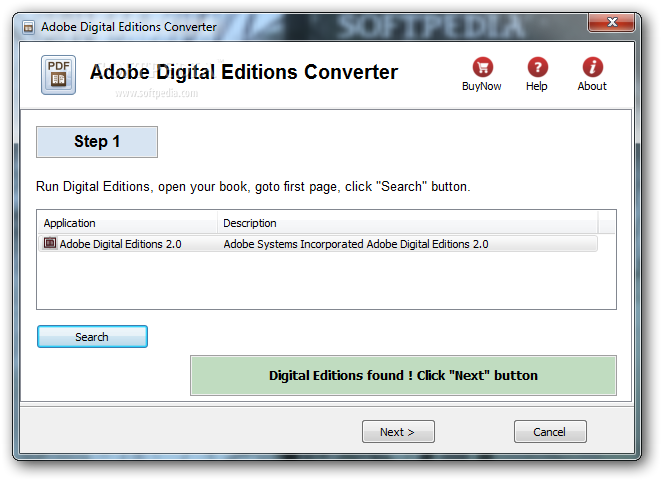Screen dimensions: 662x481
Task: Sort by the Application column header
Action: pyautogui.click(x=128, y=223)
